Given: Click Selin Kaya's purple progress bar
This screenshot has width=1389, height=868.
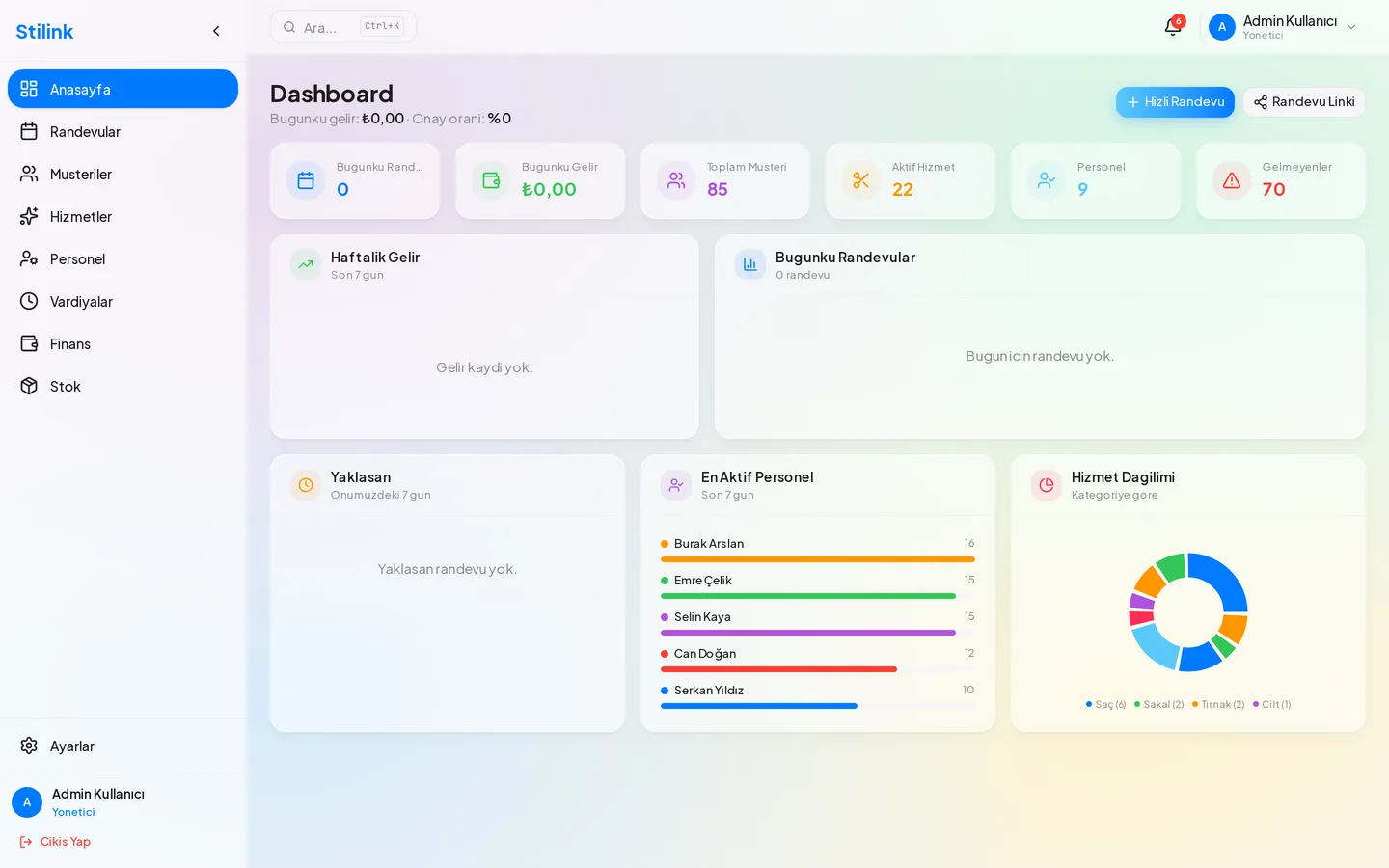Looking at the screenshot, I should point(808,633).
